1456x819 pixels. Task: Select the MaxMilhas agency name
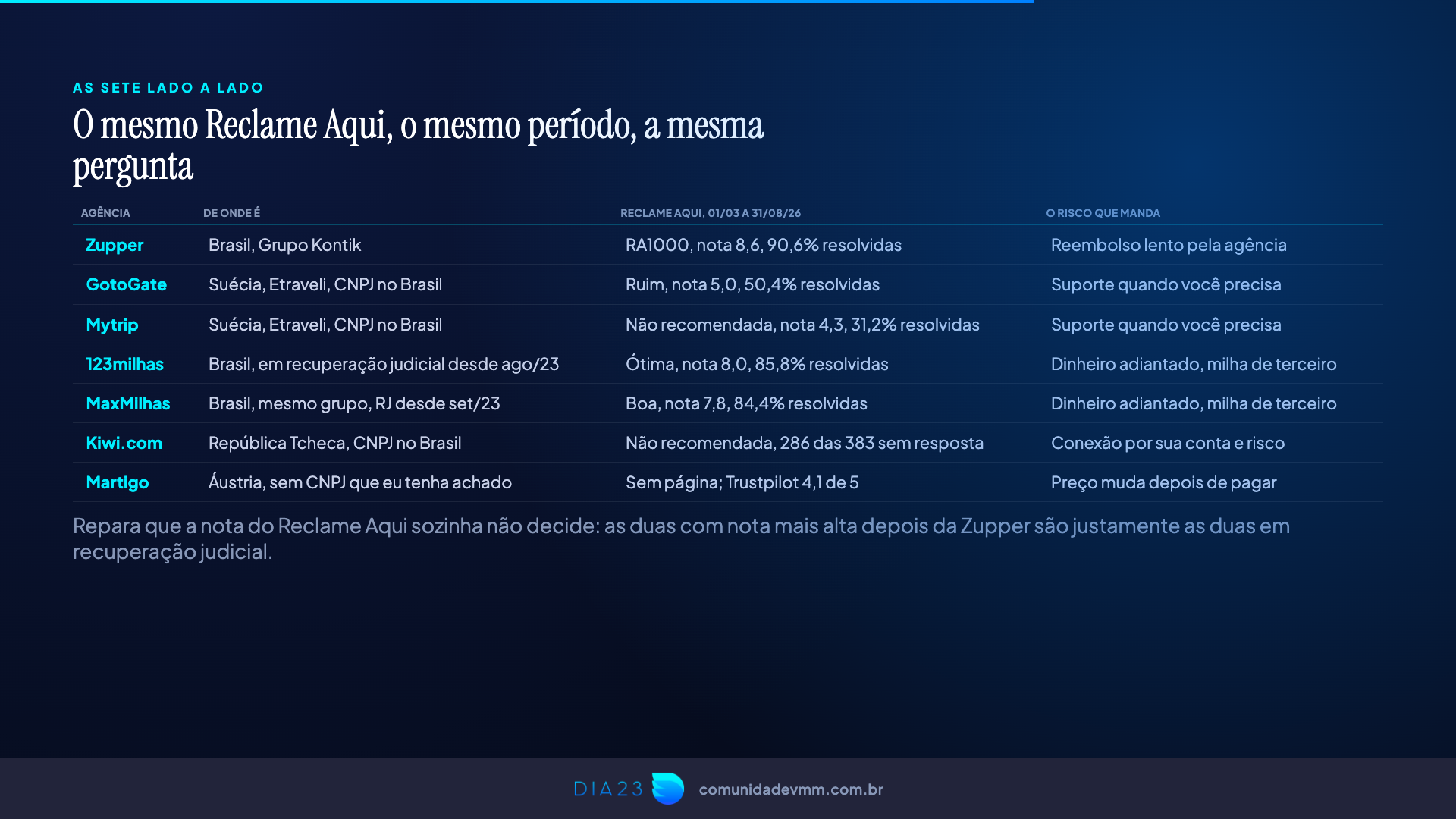[x=128, y=403]
